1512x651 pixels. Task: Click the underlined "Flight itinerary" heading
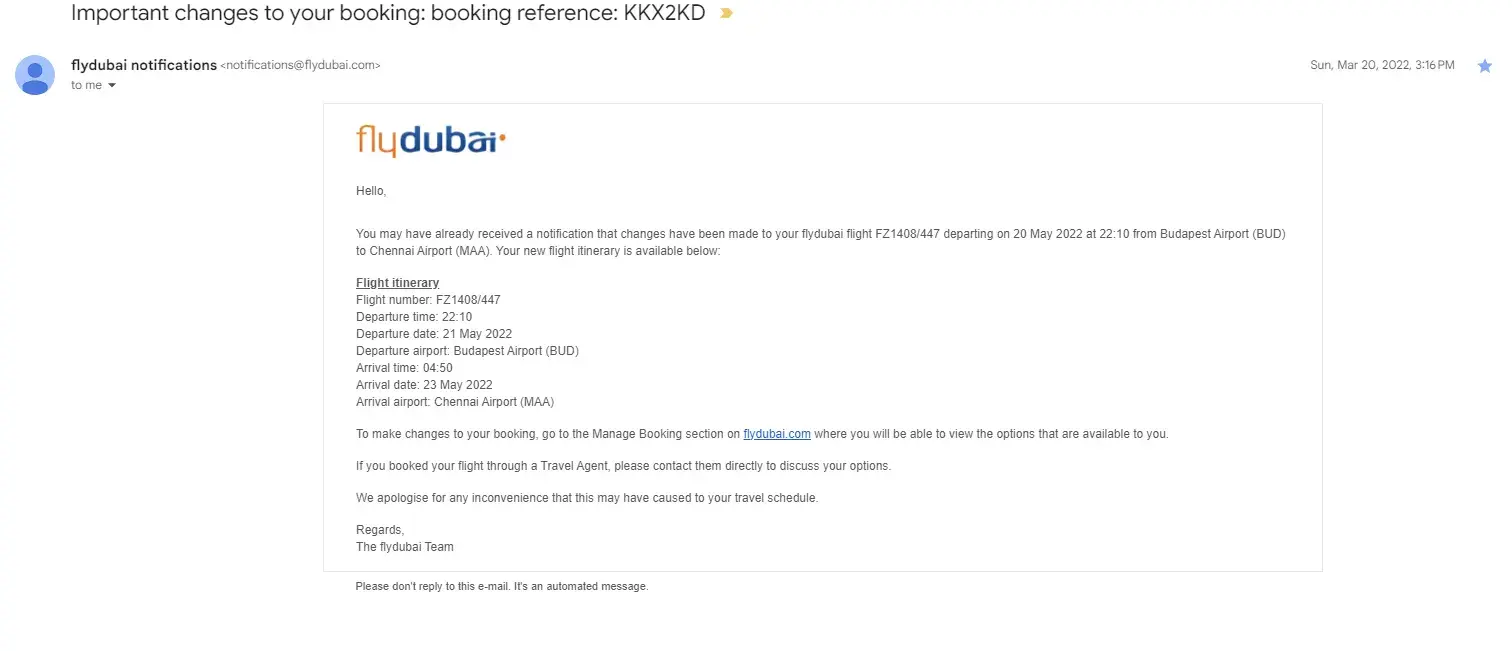tap(397, 283)
